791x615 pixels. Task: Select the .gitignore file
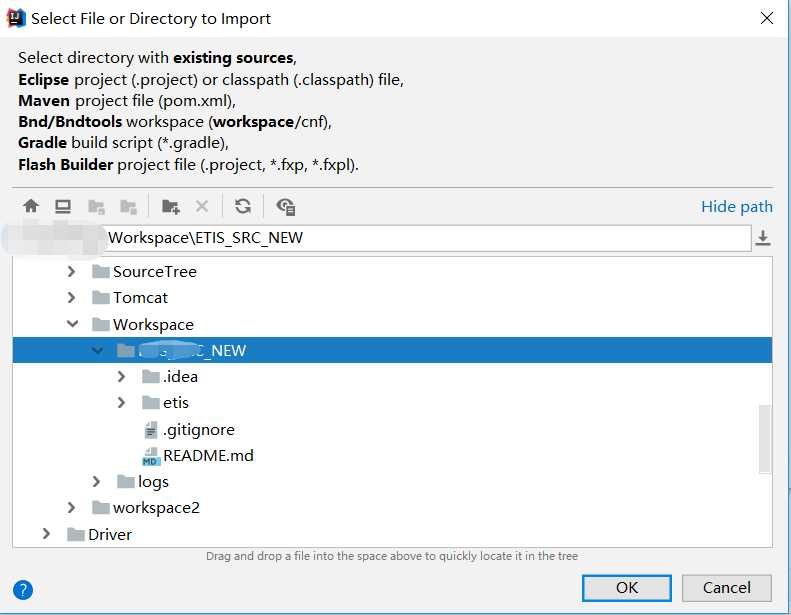tap(199, 430)
